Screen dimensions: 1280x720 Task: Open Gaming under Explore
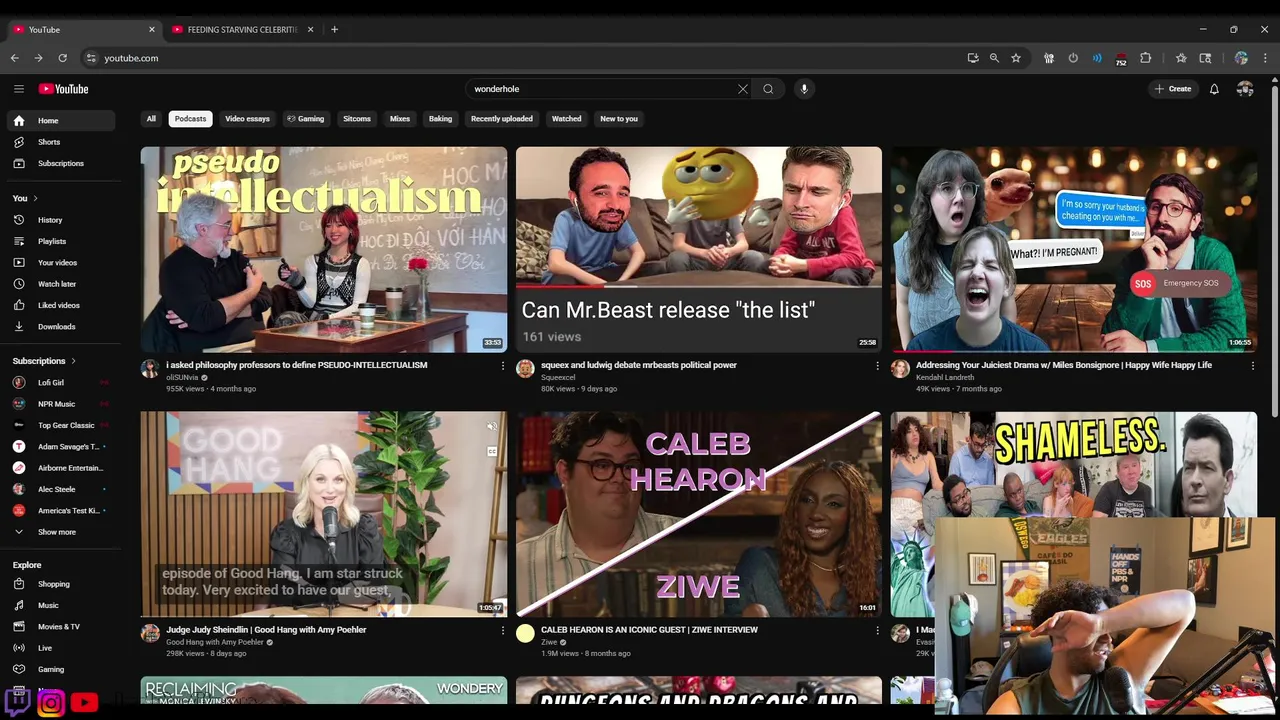click(60, 669)
